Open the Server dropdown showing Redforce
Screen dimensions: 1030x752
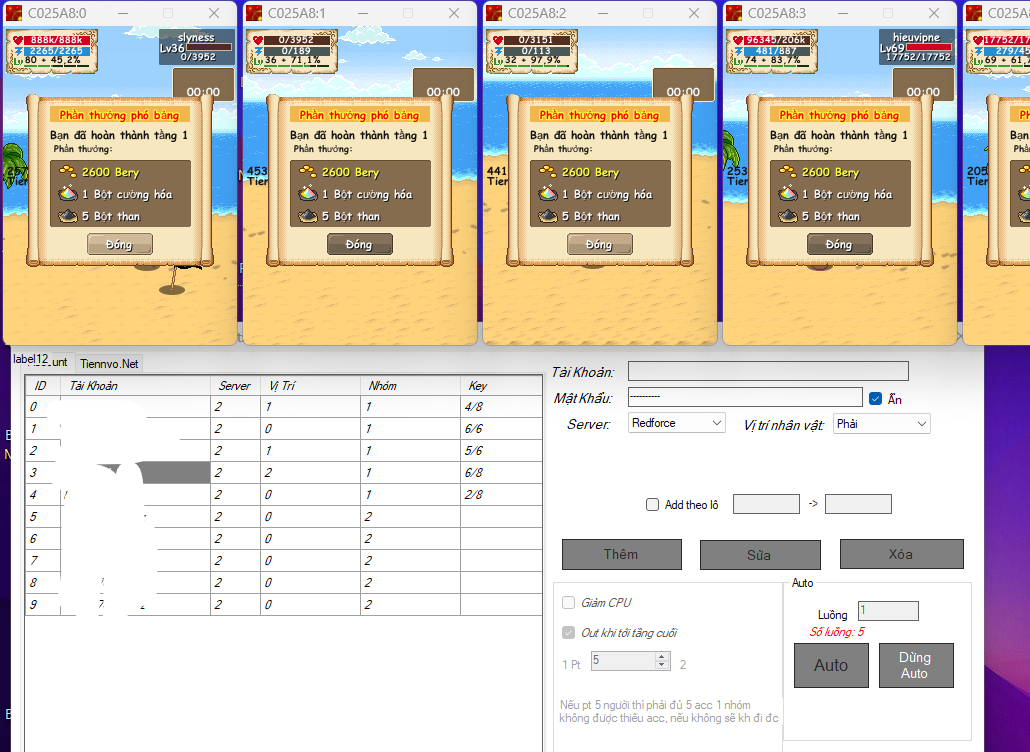coord(677,423)
